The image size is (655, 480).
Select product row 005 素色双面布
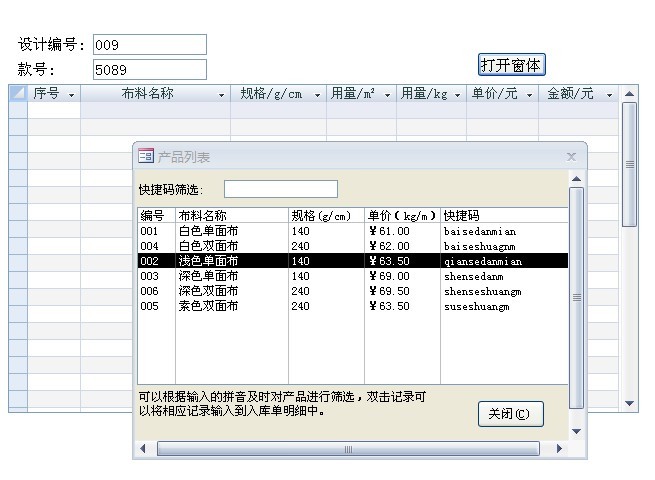(x=353, y=306)
